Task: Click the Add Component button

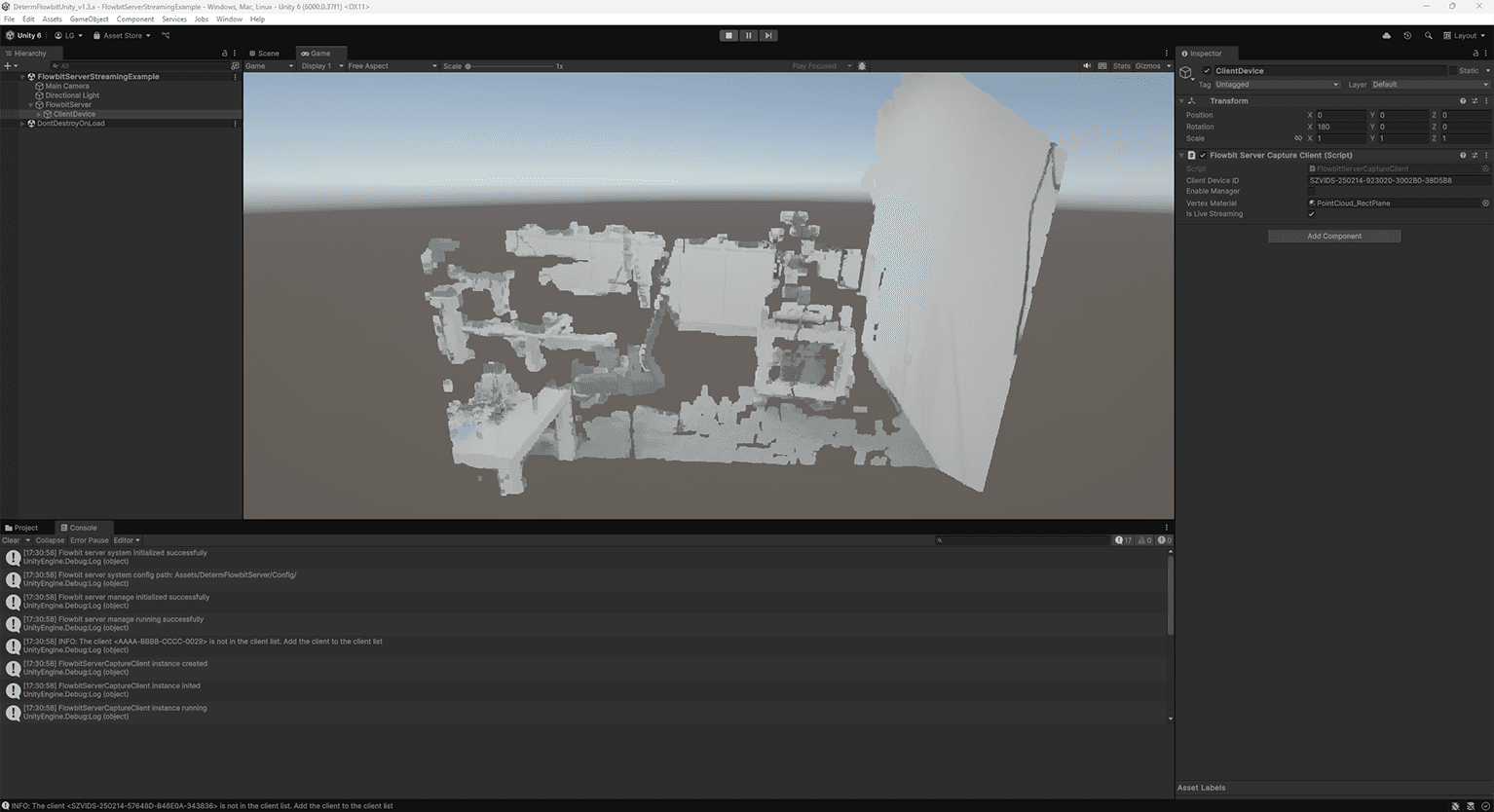Action: click(1334, 236)
